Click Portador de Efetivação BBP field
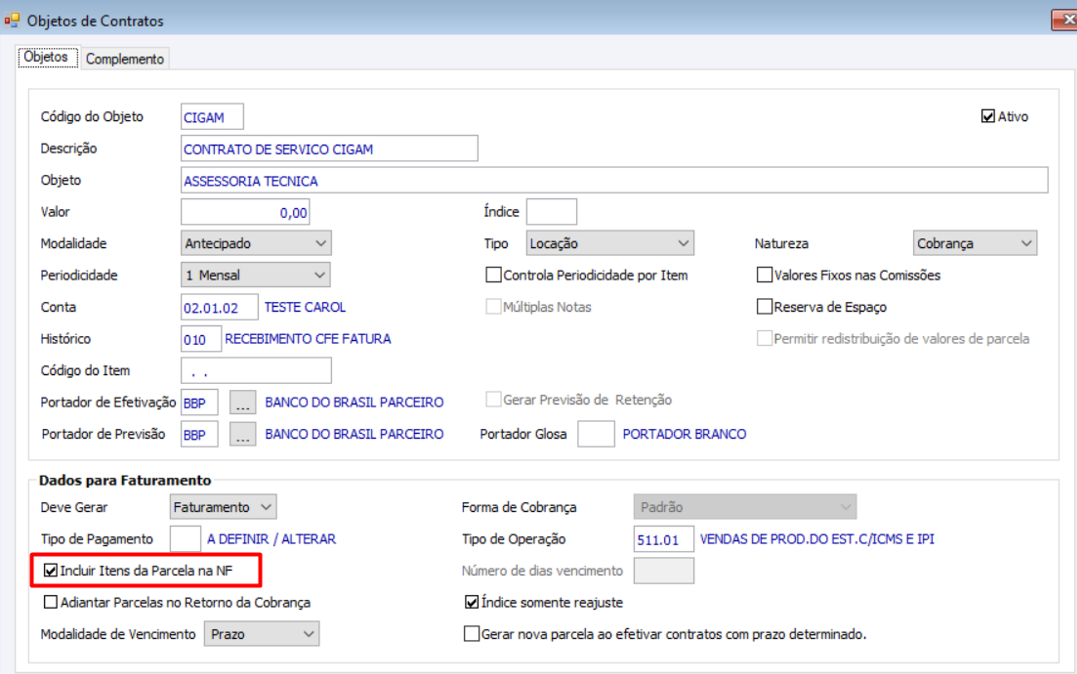This screenshot has width=1077, height=674. 200,403
